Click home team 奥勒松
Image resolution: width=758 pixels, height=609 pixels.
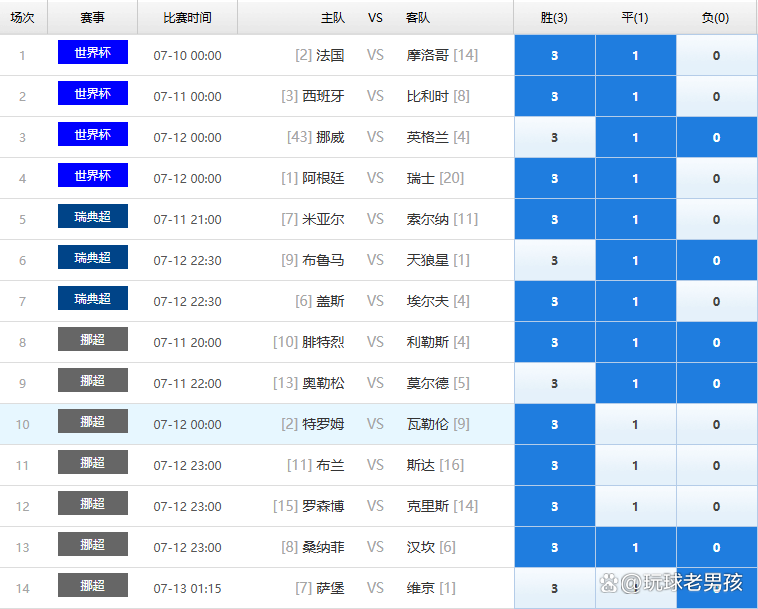tap(323, 383)
